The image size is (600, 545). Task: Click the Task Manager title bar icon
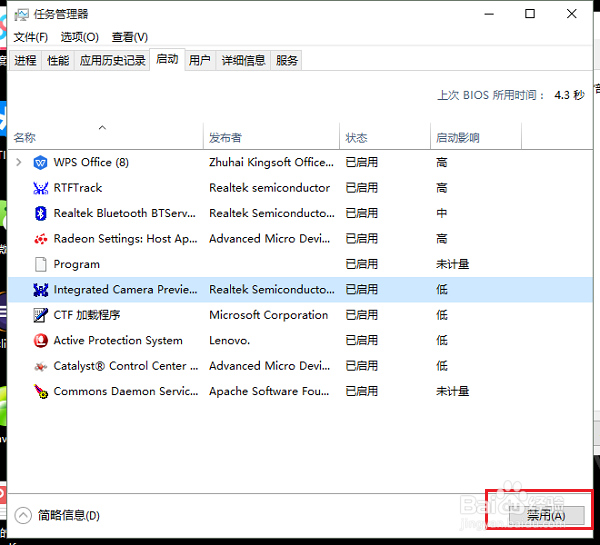coord(21,15)
